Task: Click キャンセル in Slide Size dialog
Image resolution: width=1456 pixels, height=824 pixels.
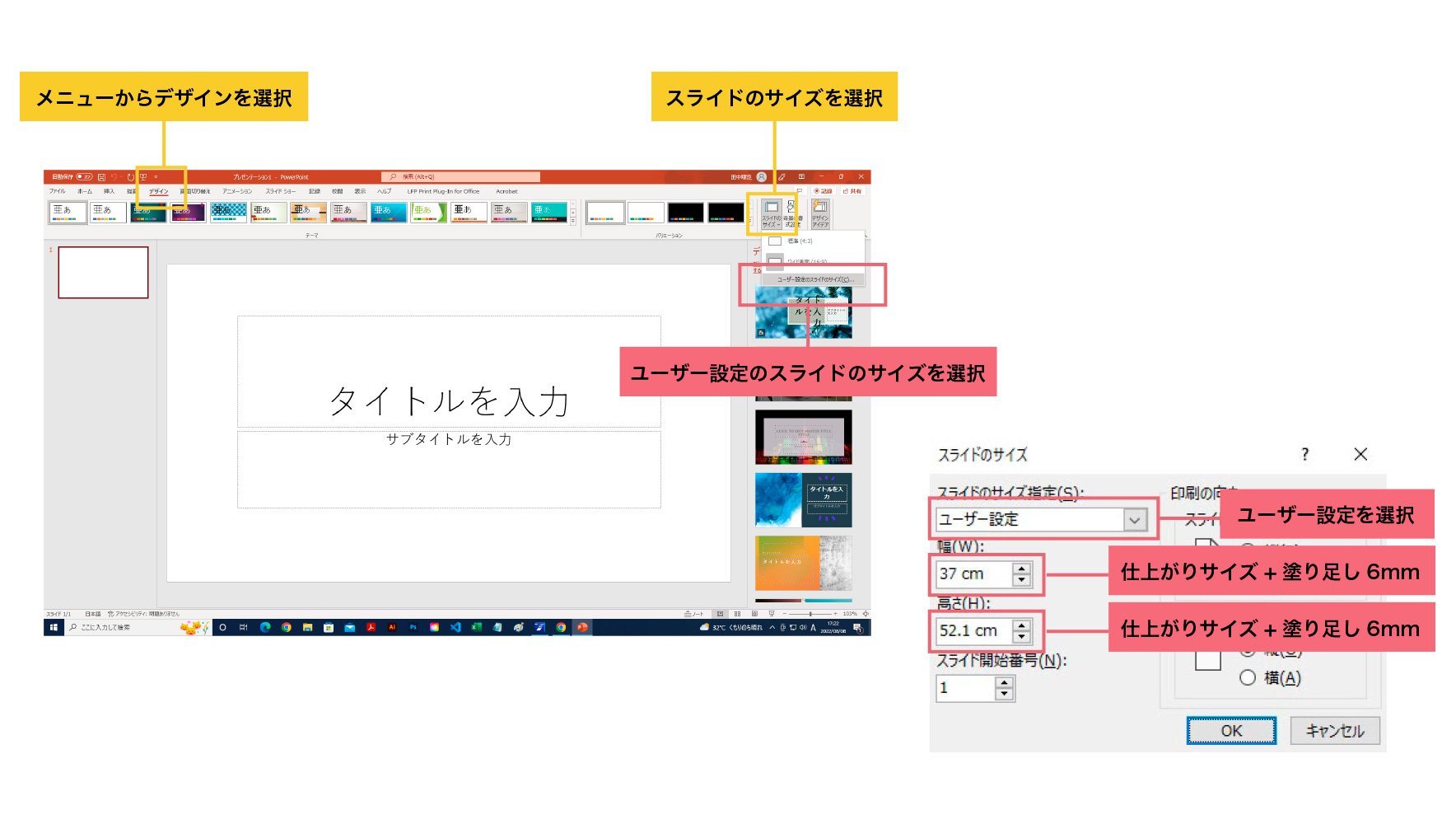Action: (1335, 731)
